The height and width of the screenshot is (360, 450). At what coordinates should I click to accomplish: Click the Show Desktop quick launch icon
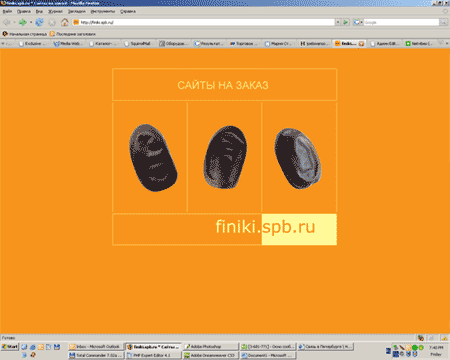[x=24, y=347]
